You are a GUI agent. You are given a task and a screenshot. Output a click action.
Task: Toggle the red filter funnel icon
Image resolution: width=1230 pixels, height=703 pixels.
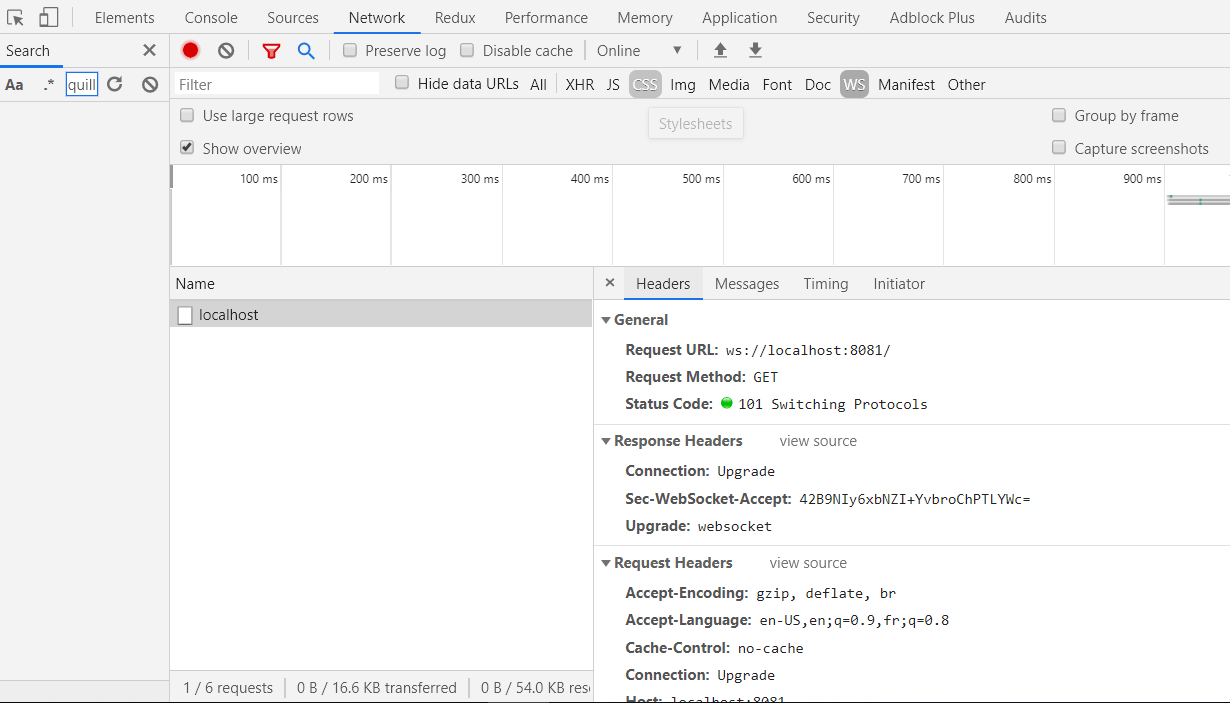pyautogui.click(x=271, y=50)
